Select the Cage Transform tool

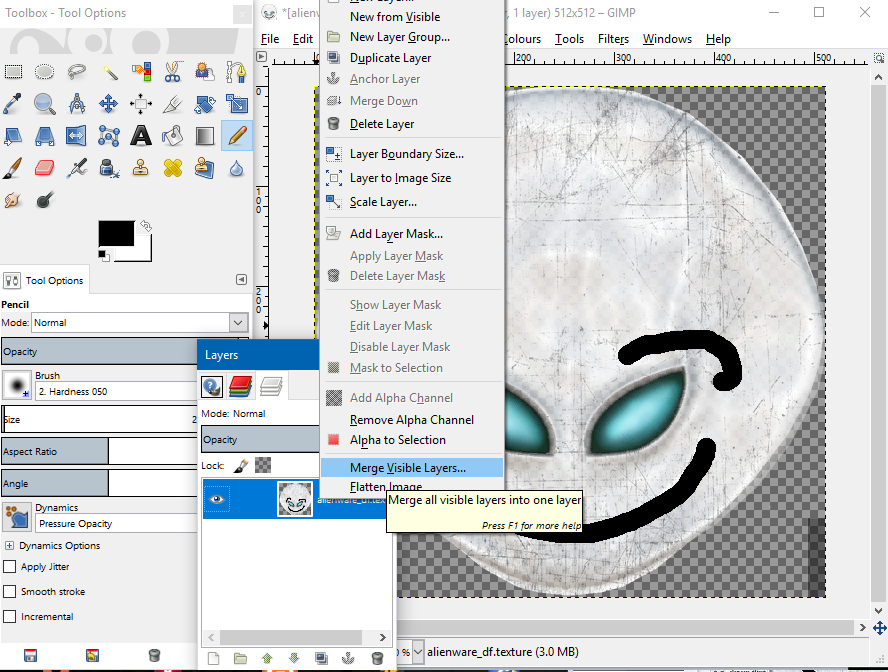click(109, 136)
